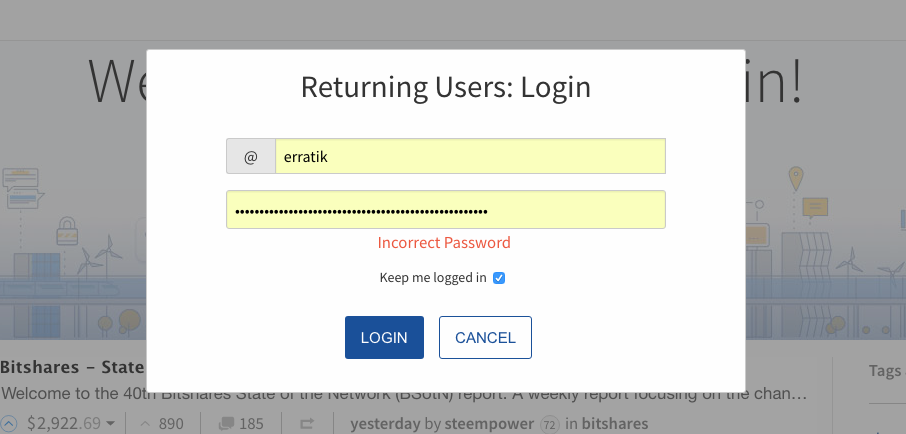The image size is (906, 434).
Task: Open the 890 votes list expander
Action: 145,424
